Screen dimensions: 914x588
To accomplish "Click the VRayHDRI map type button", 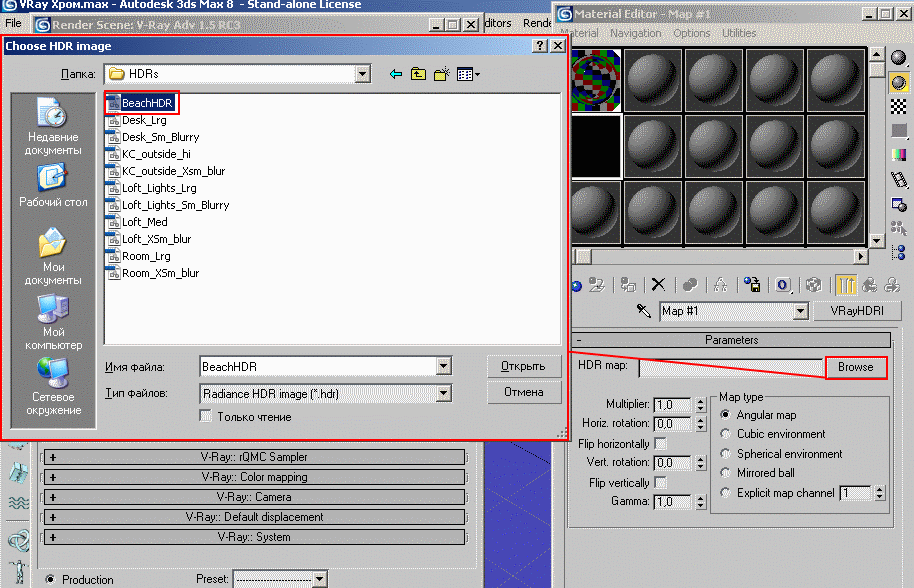I will coord(857,311).
